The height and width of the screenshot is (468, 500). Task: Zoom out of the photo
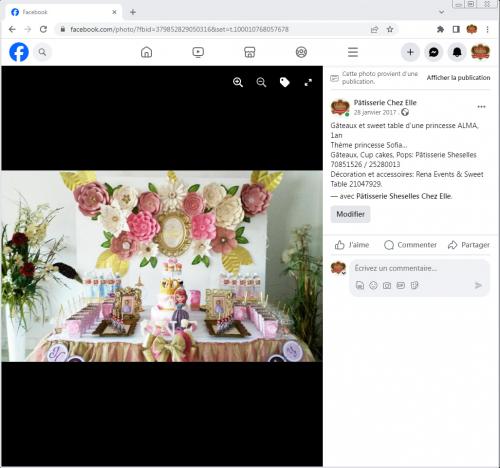click(x=261, y=82)
